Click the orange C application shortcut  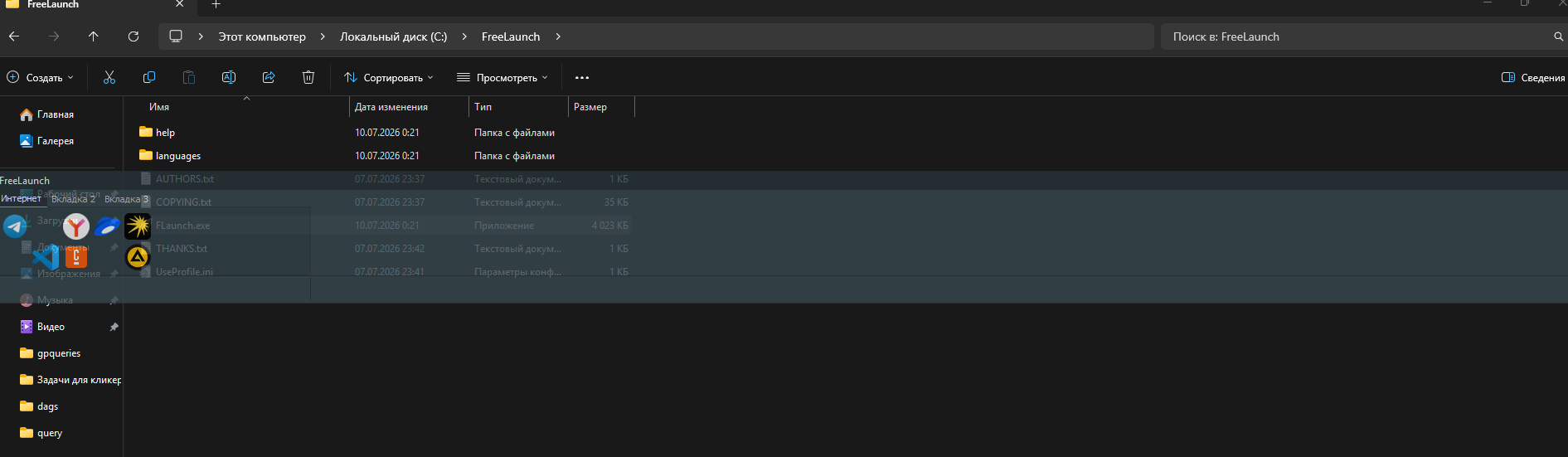[76, 257]
